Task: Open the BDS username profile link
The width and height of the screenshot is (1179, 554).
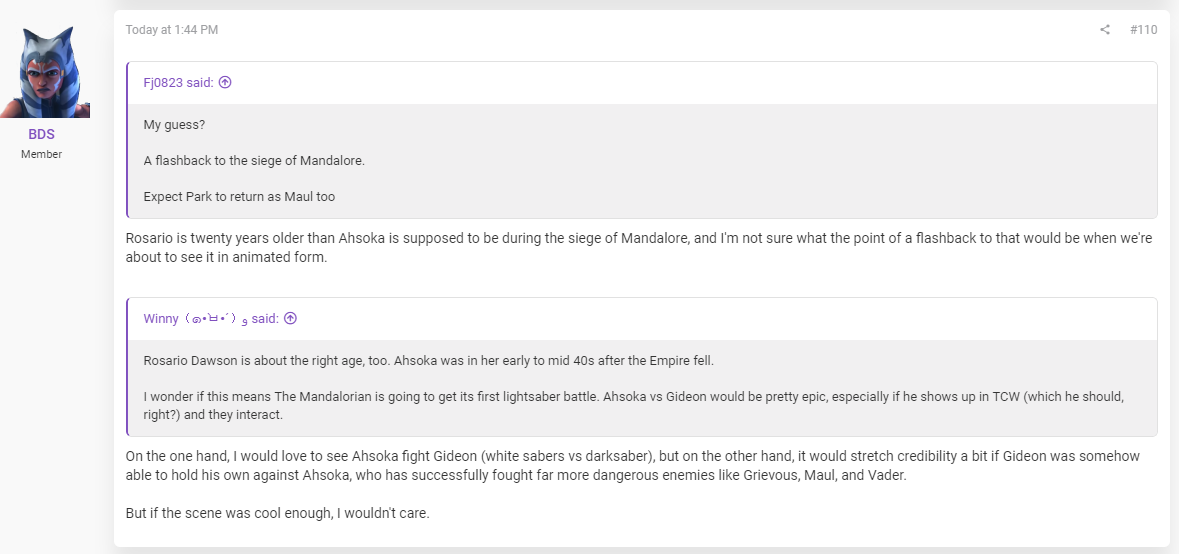Action: pyautogui.click(x=41, y=135)
